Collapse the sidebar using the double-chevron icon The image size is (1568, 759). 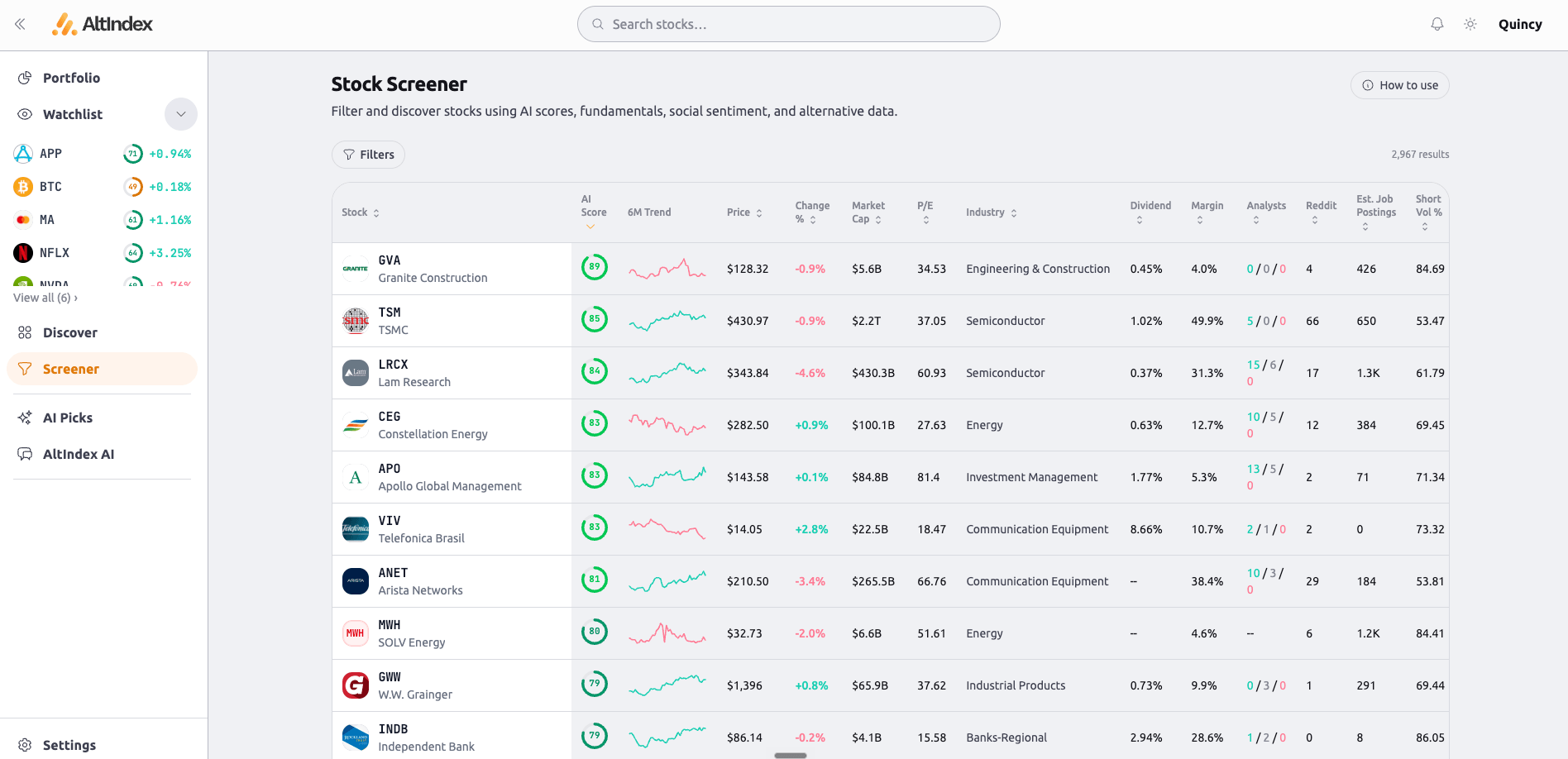20,24
